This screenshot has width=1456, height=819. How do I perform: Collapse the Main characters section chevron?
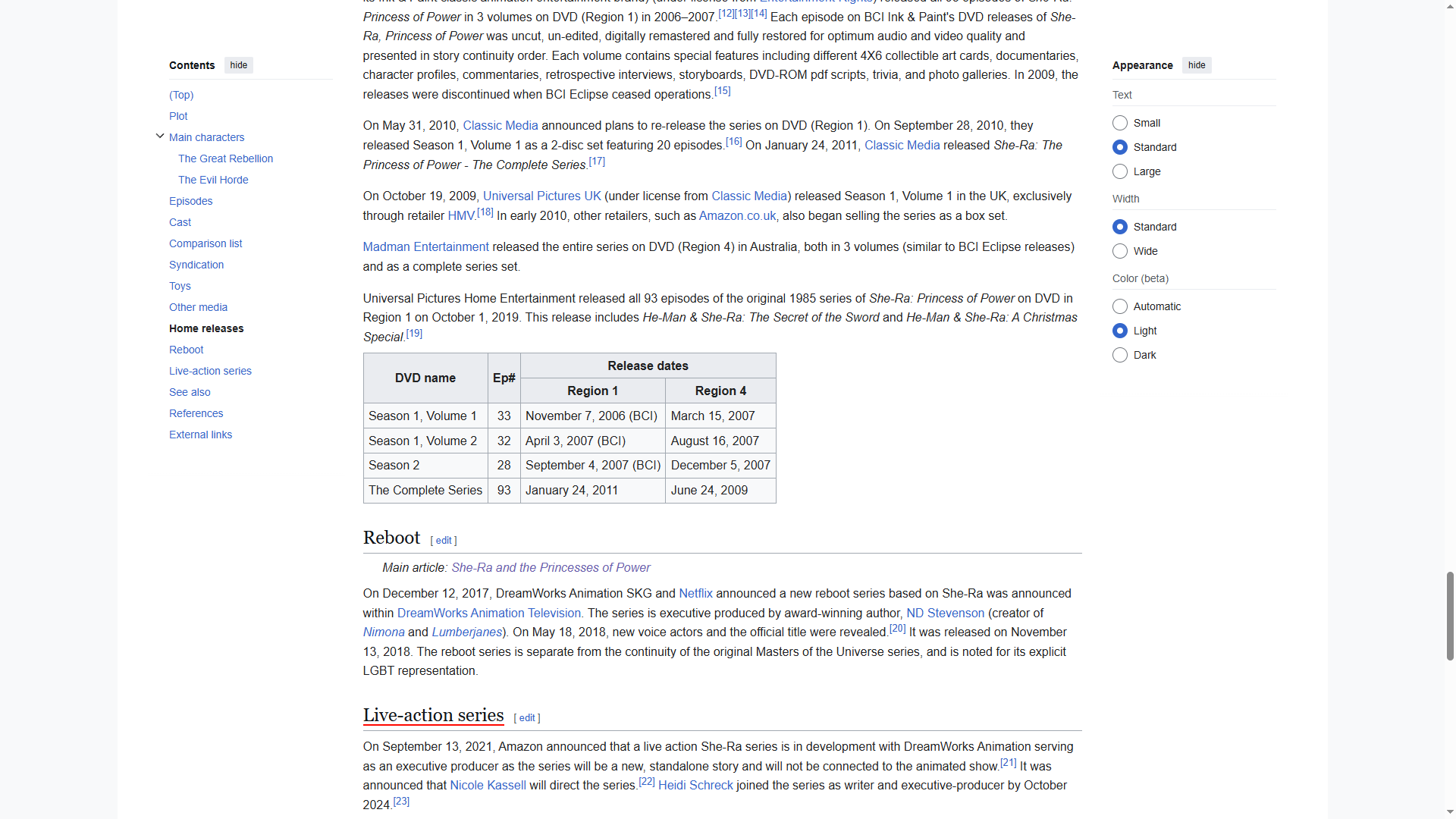coord(160,136)
